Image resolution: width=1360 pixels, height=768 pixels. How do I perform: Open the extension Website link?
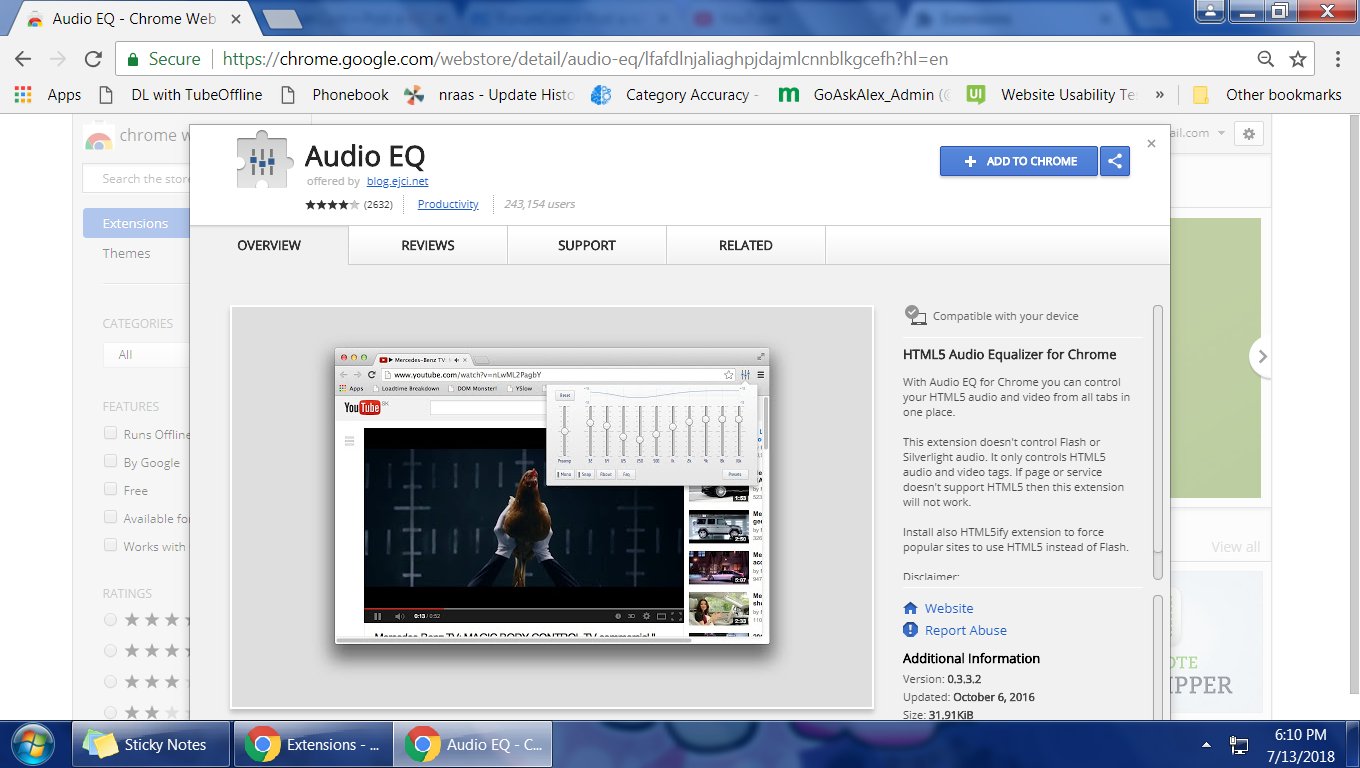949,608
